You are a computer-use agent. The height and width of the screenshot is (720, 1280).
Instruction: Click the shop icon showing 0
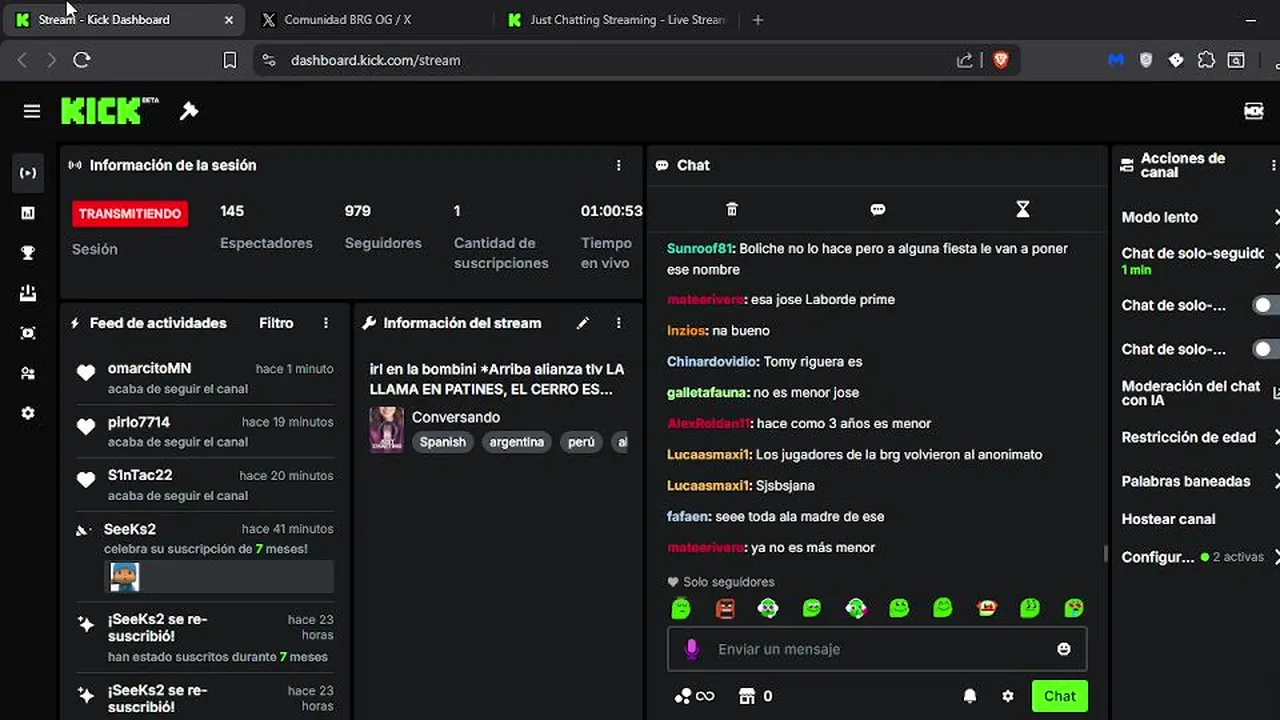click(755, 696)
